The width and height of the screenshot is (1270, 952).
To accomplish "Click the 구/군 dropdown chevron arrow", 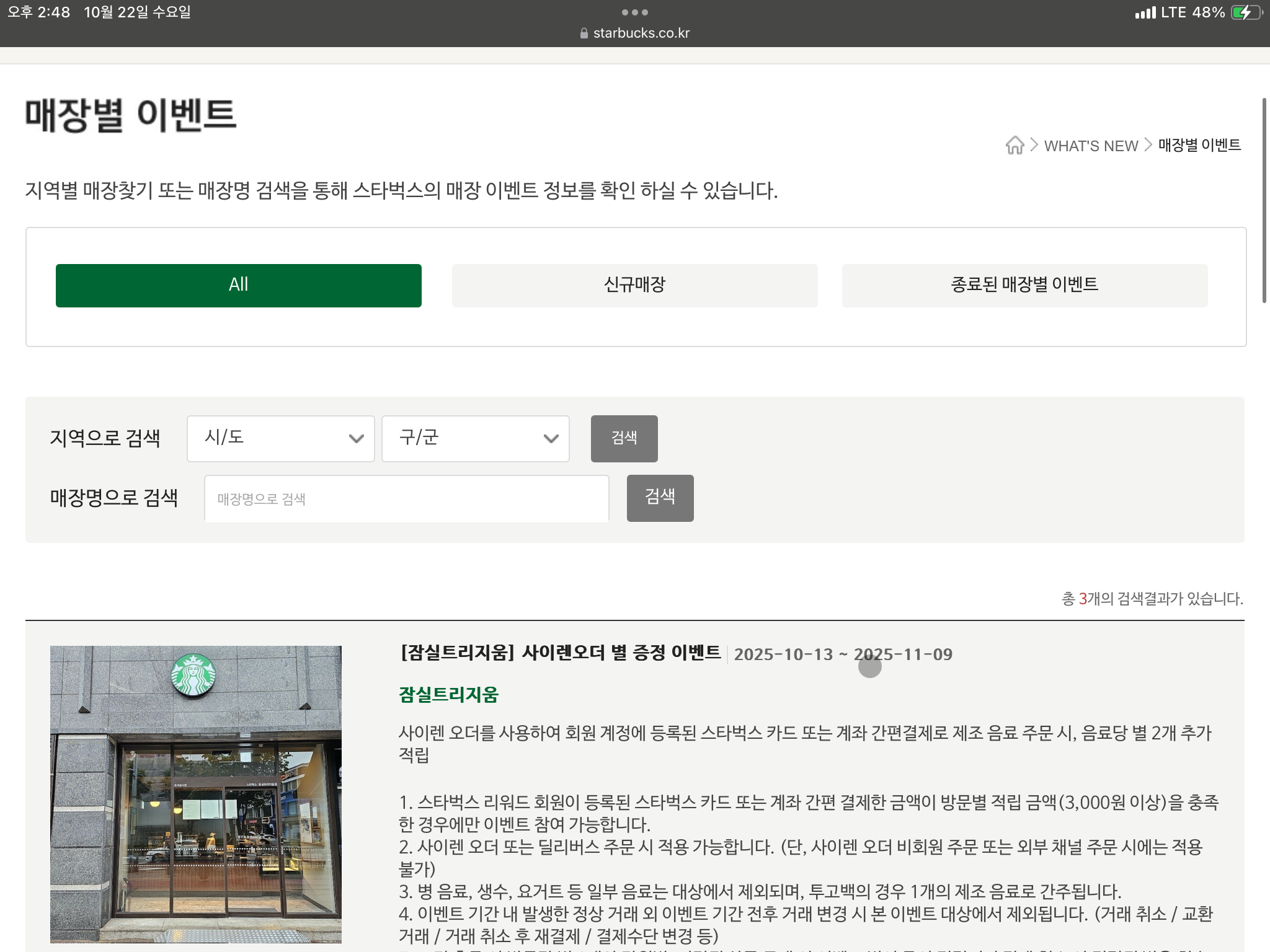I will (551, 439).
